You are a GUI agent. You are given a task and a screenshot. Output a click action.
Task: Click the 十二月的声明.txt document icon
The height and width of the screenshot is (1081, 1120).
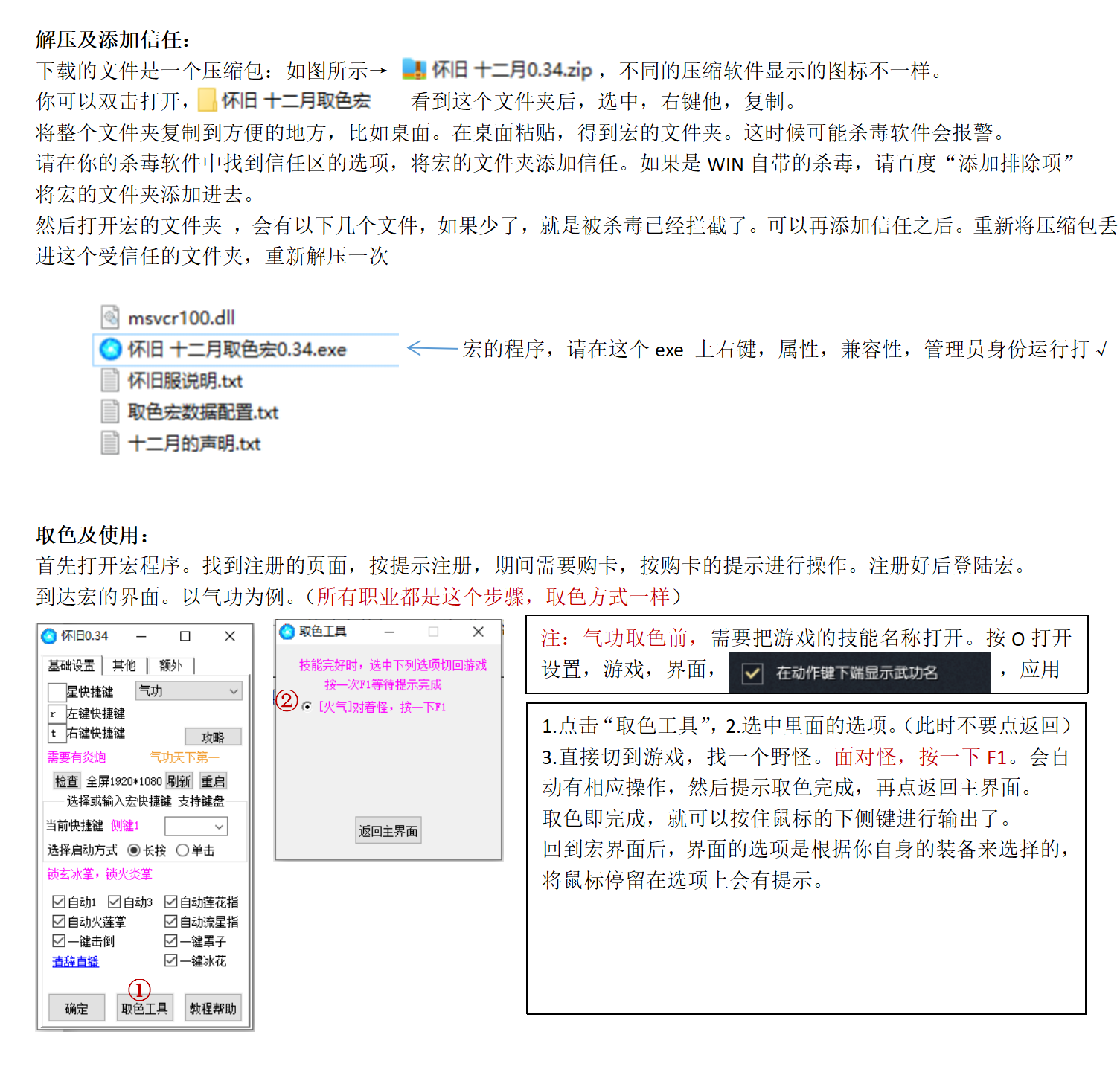(x=110, y=443)
